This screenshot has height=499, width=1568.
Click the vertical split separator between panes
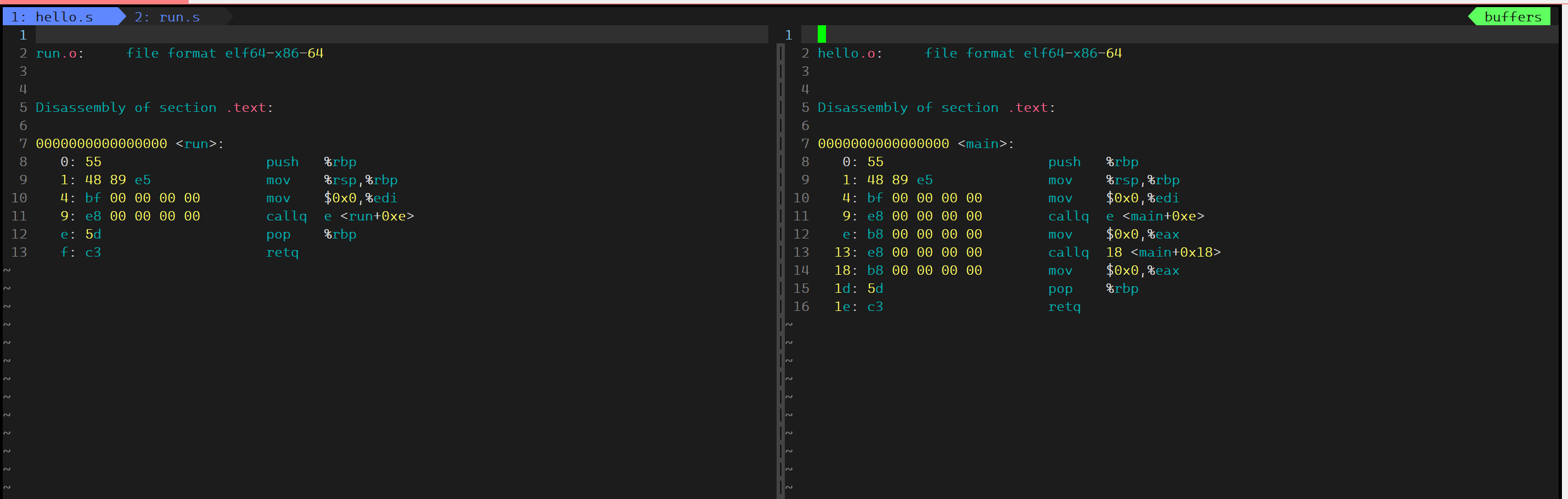(x=781, y=271)
